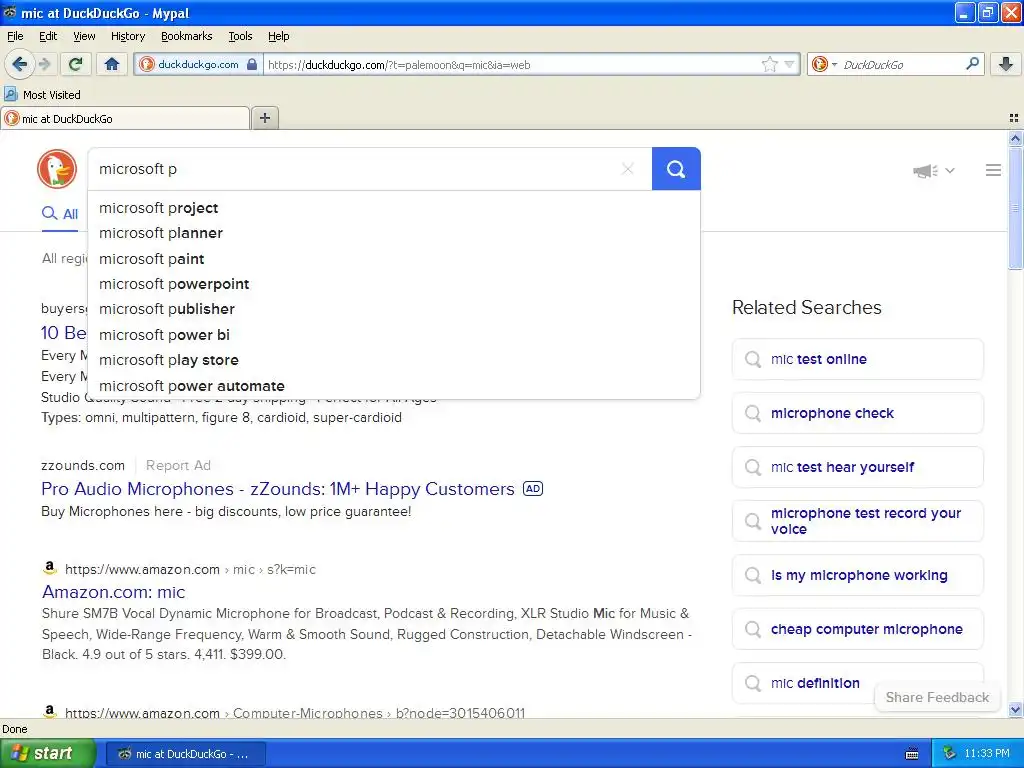The width and height of the screenshot is (1024, 768).
Task: Choose suggestion microsoft project
Action: [394, 208]
